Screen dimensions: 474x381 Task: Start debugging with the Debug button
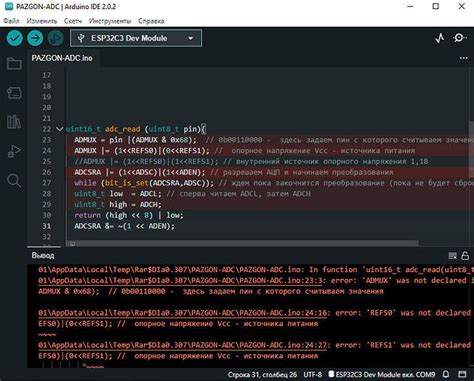[56, 38]
